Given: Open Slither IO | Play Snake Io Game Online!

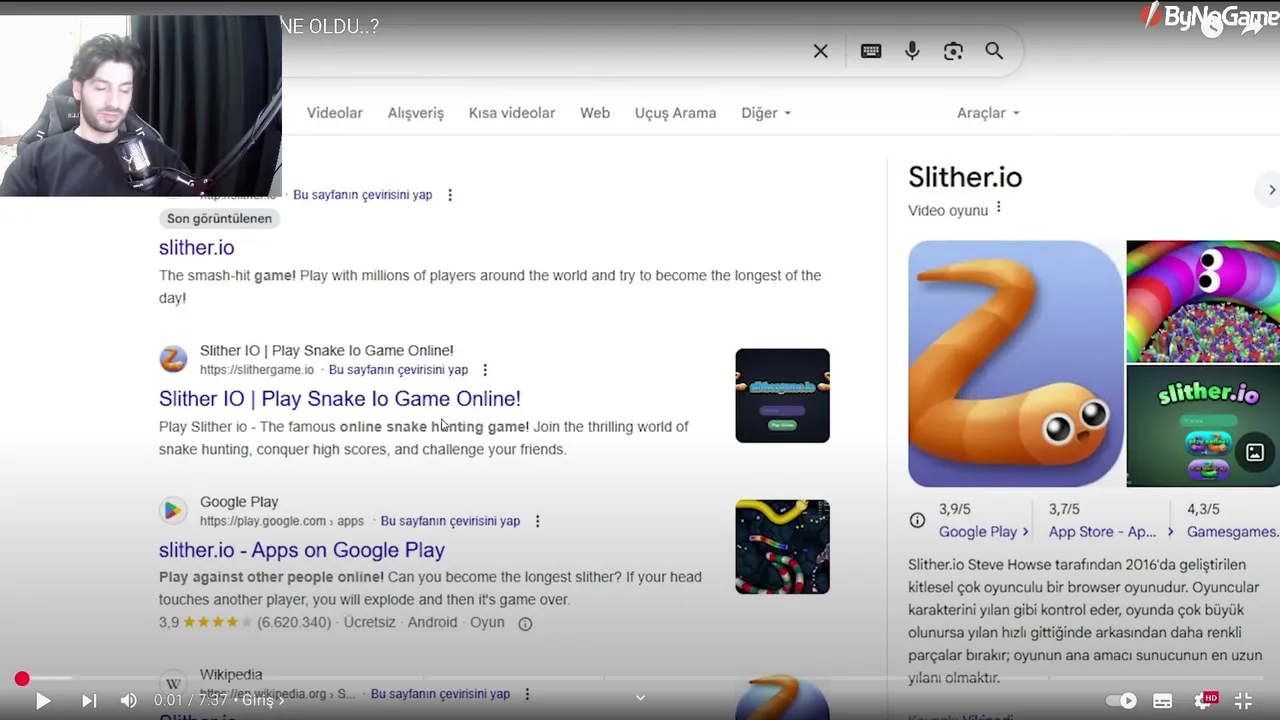Looking at the screenshot, I should coord(340,398).
